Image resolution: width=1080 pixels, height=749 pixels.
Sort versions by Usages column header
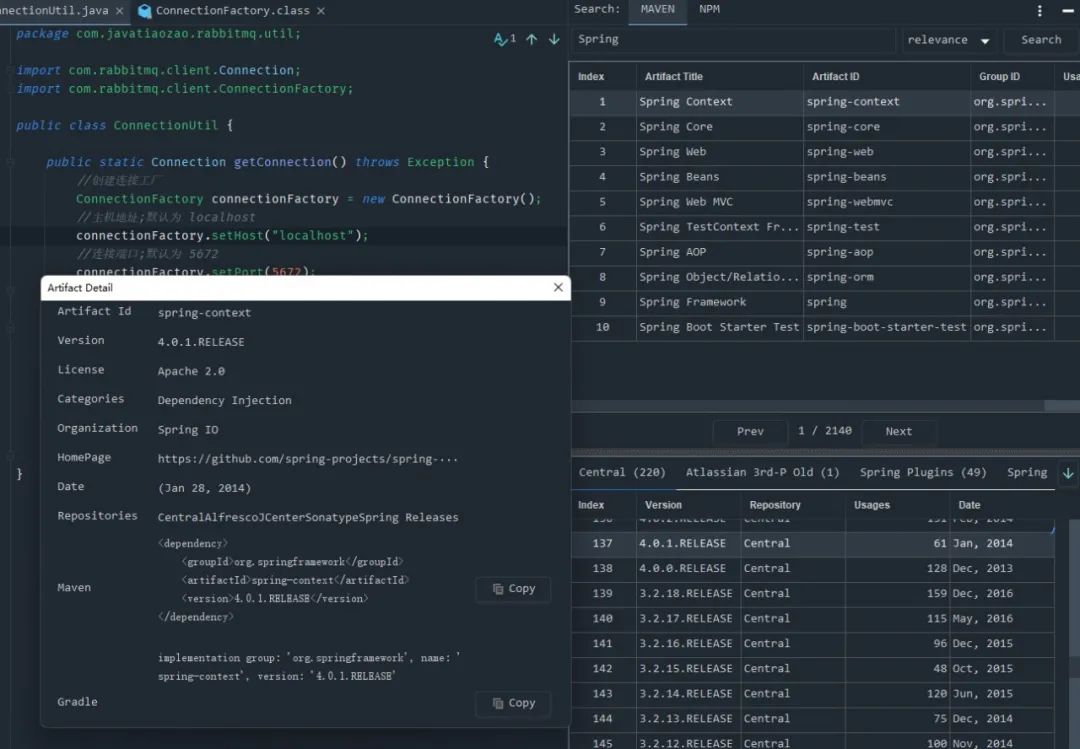click(897, 505)
